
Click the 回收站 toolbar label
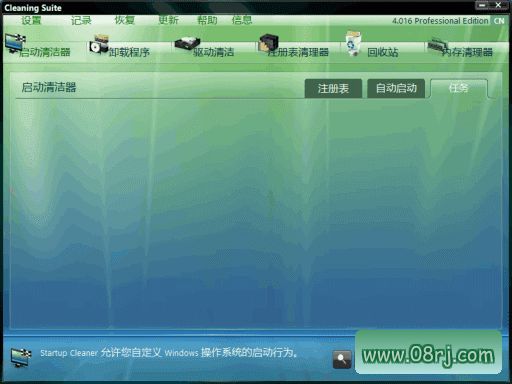pyautogui.click(x=383, y=52)
